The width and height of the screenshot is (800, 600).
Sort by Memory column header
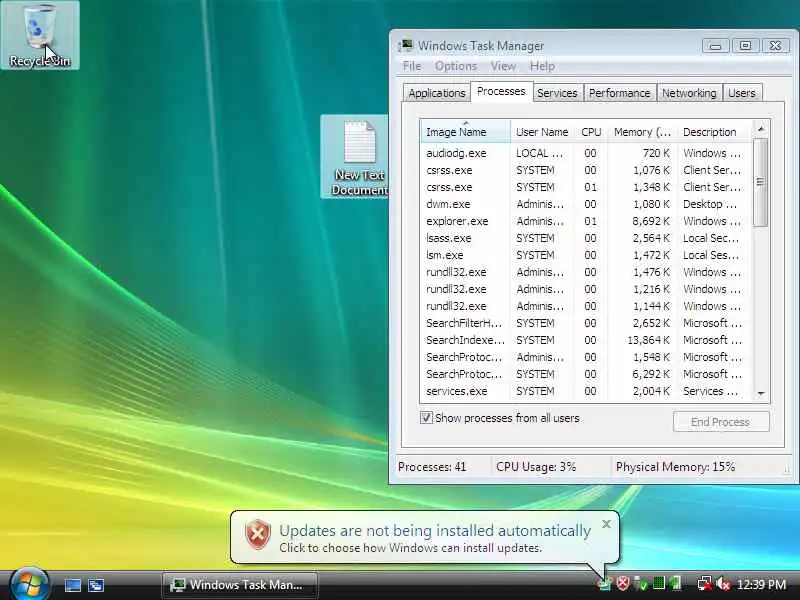(x=642, y=132)
